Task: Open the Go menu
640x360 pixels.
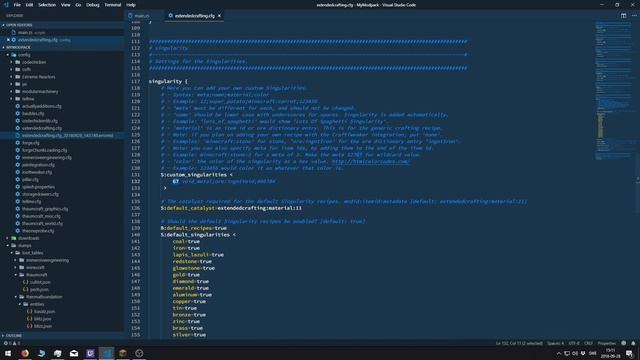Action: pyautogui.click(x=78, y=5)
